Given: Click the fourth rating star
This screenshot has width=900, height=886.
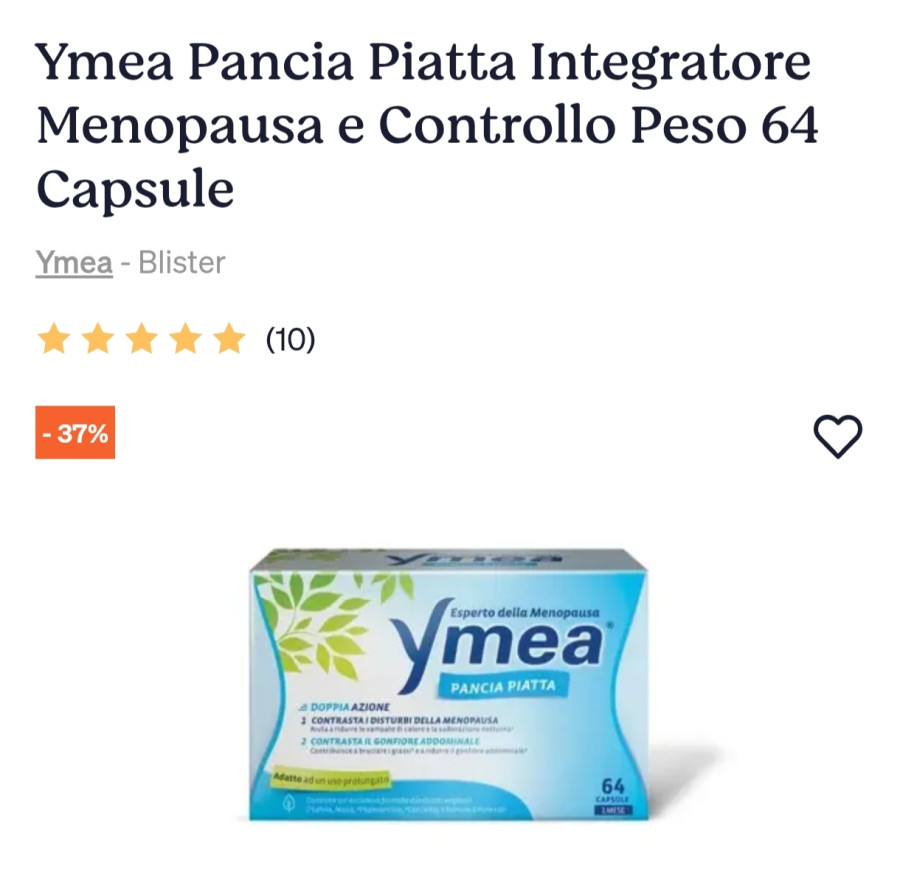Looking at the screenshot, I should pos(186,338).
